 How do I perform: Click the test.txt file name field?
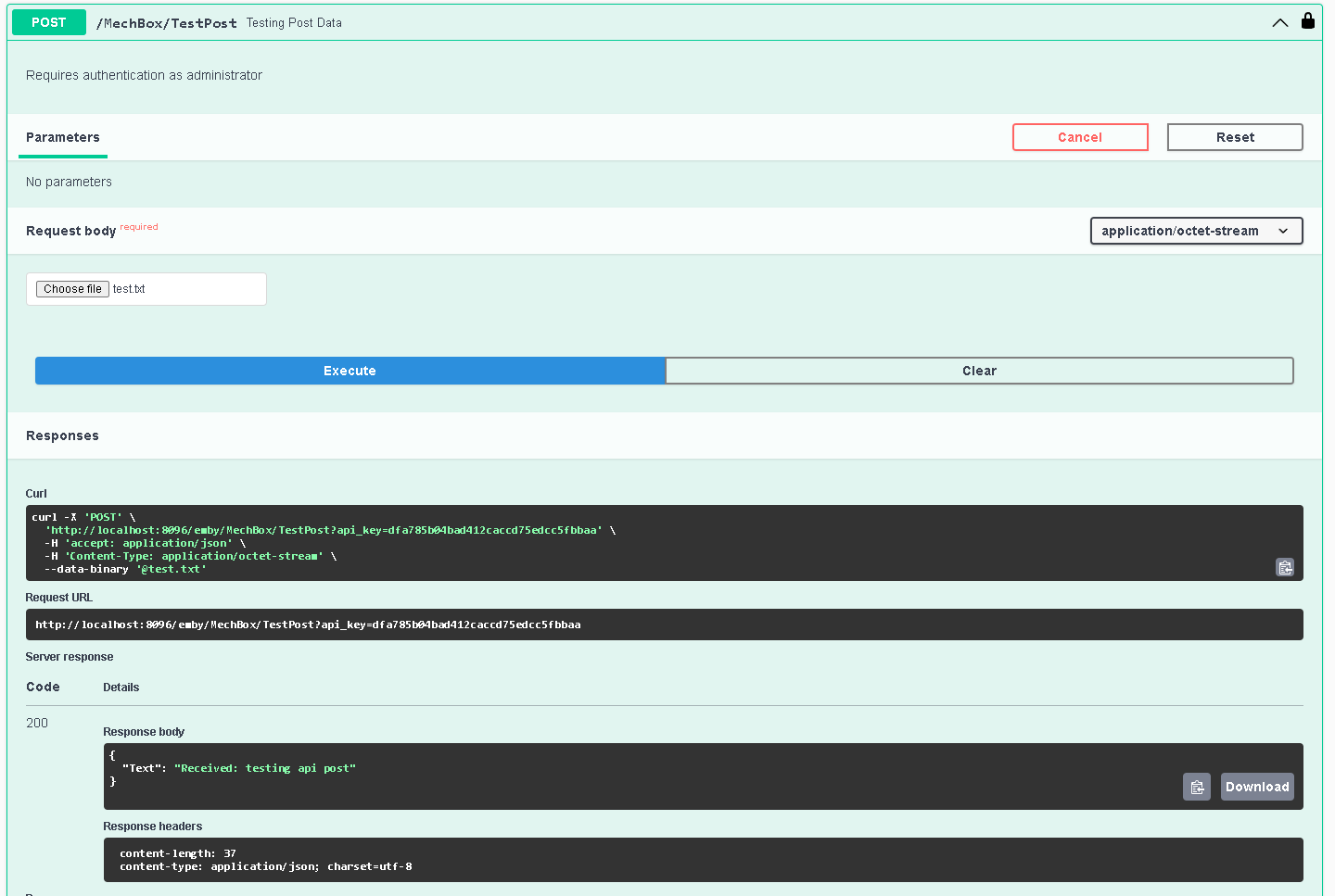(185, 289)
